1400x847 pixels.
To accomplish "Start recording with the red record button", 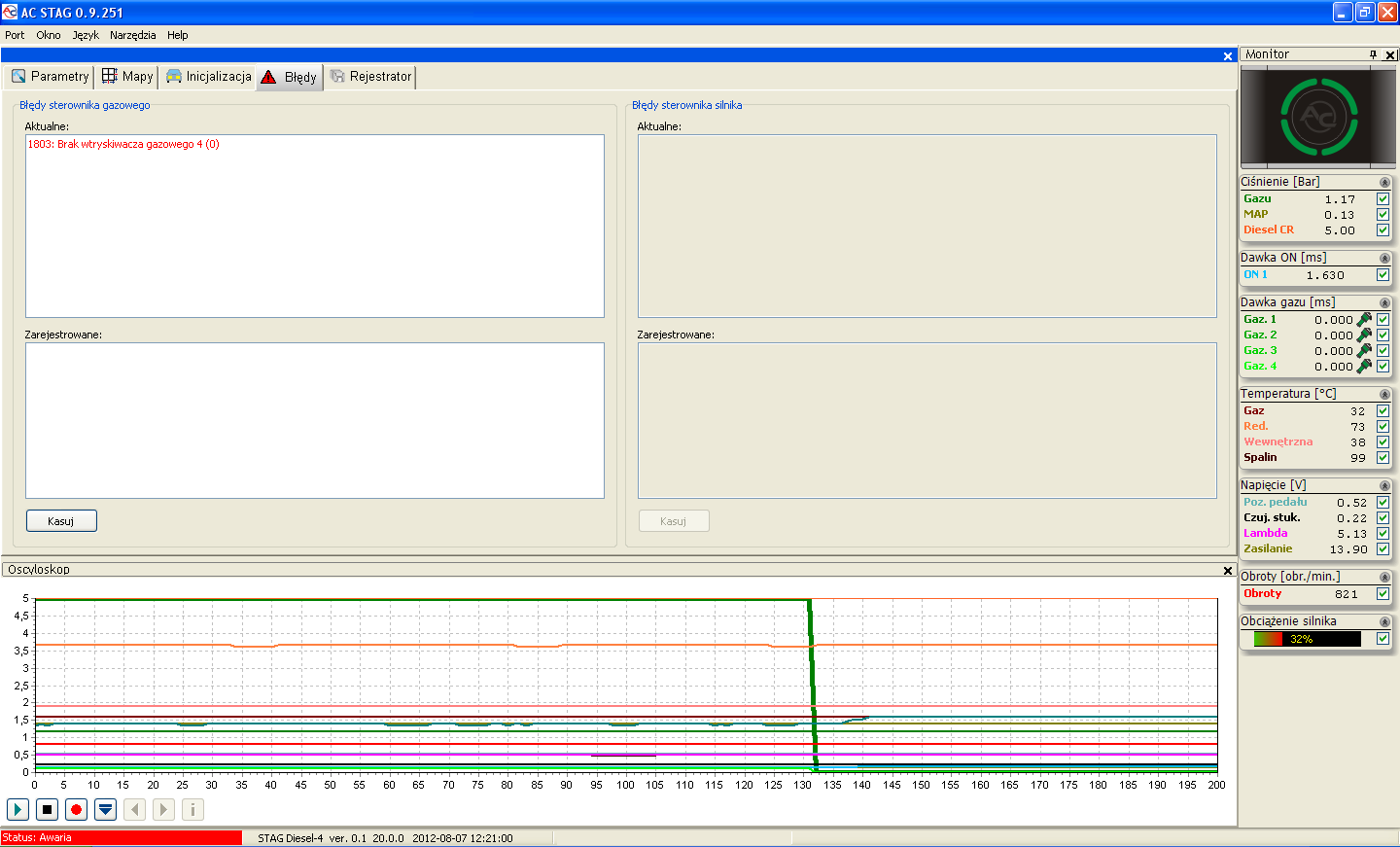I will coord(76,809).
